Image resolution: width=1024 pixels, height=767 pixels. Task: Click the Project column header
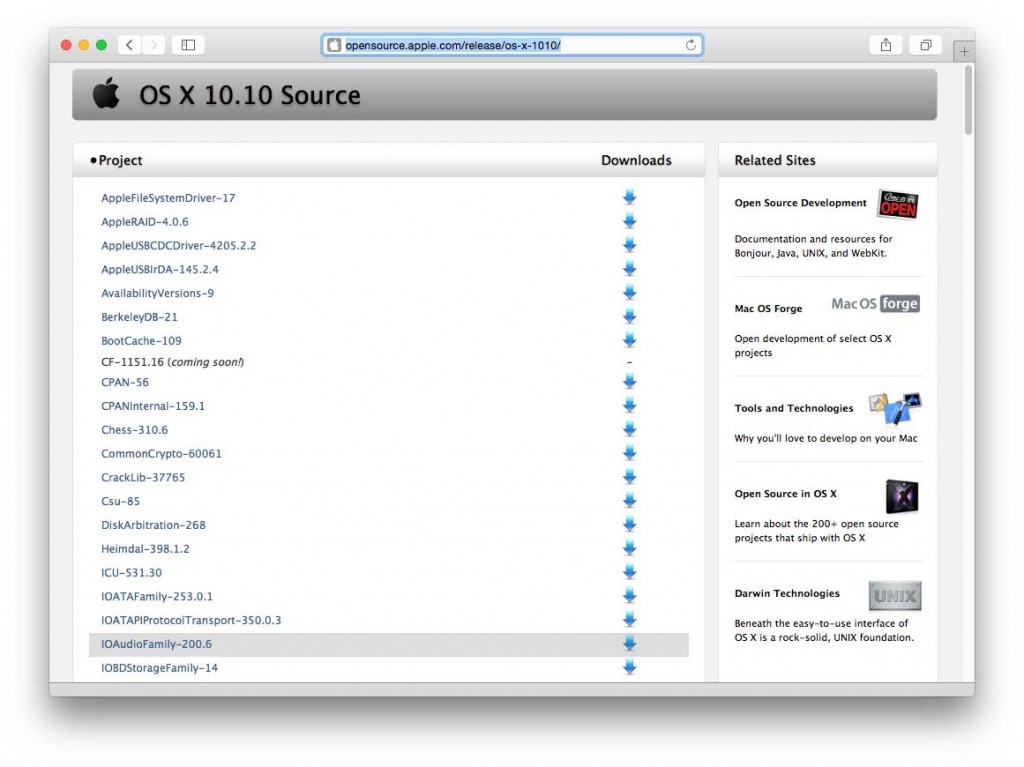pos(120,160)
